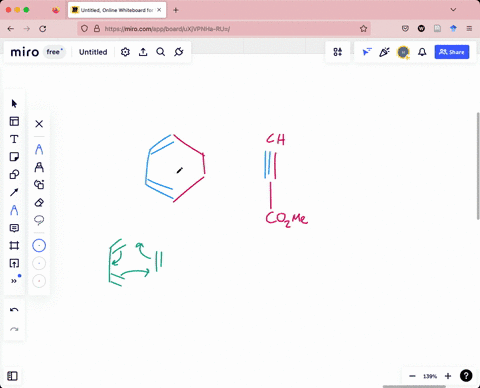The height and width of the screenshot is (388, 480).
Task: Select the Pen tool in the main toolbar
Action: [x=14, y=210]
